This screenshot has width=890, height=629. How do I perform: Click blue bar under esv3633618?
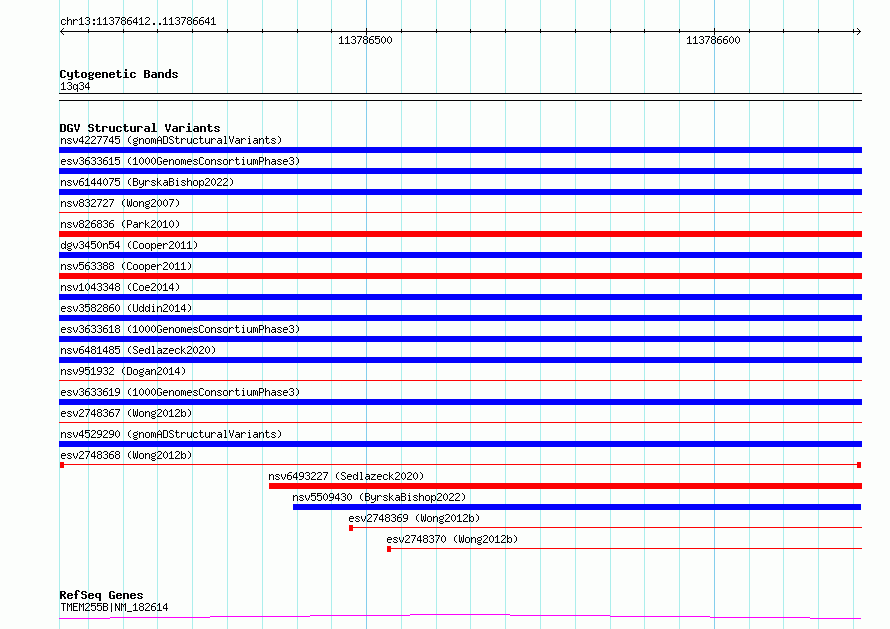[x=460, y=339]
